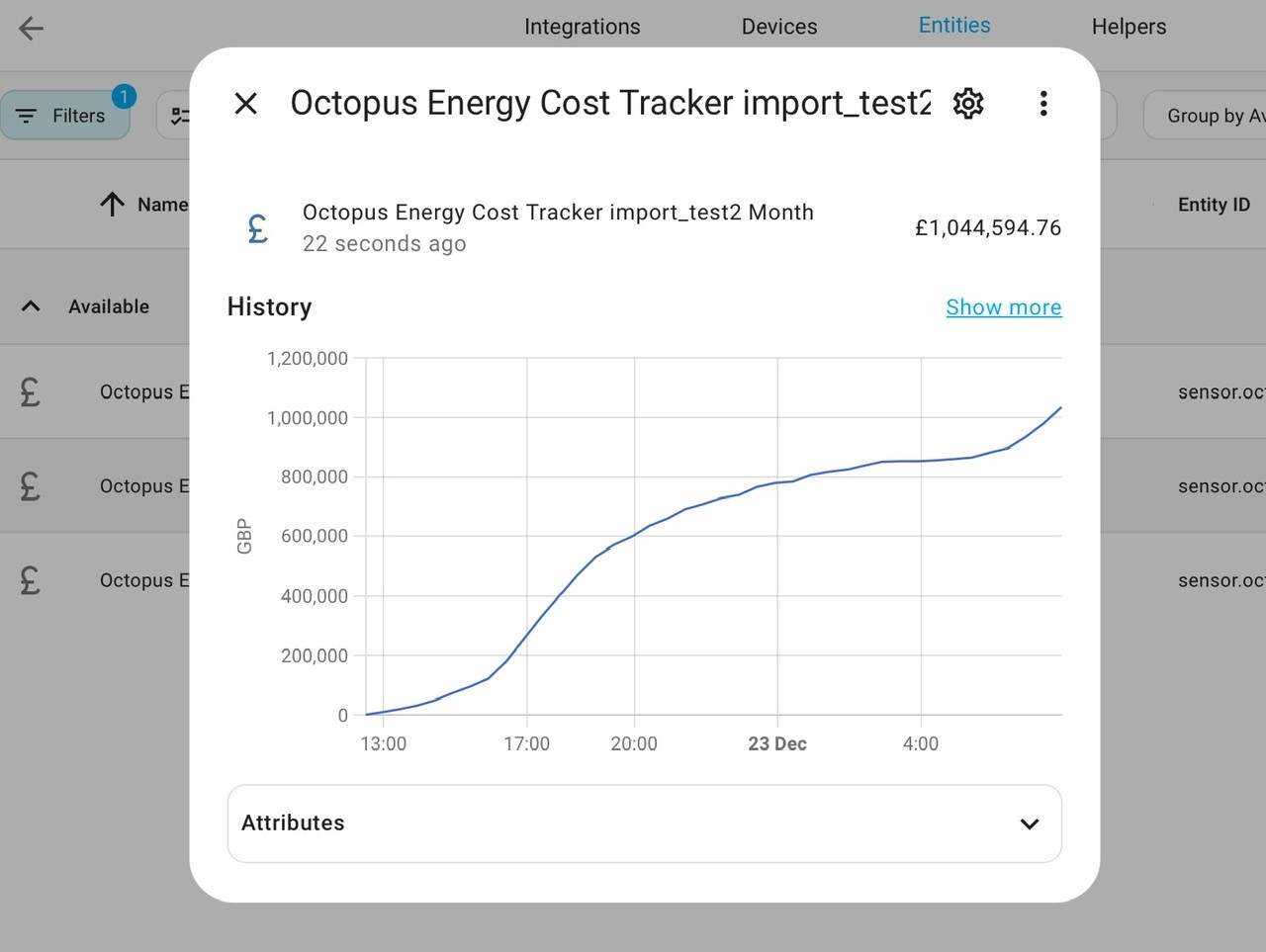Viewport: 1266px width, 952px height.
Task: Click the history chart line near 20:00
Action: 634,536
